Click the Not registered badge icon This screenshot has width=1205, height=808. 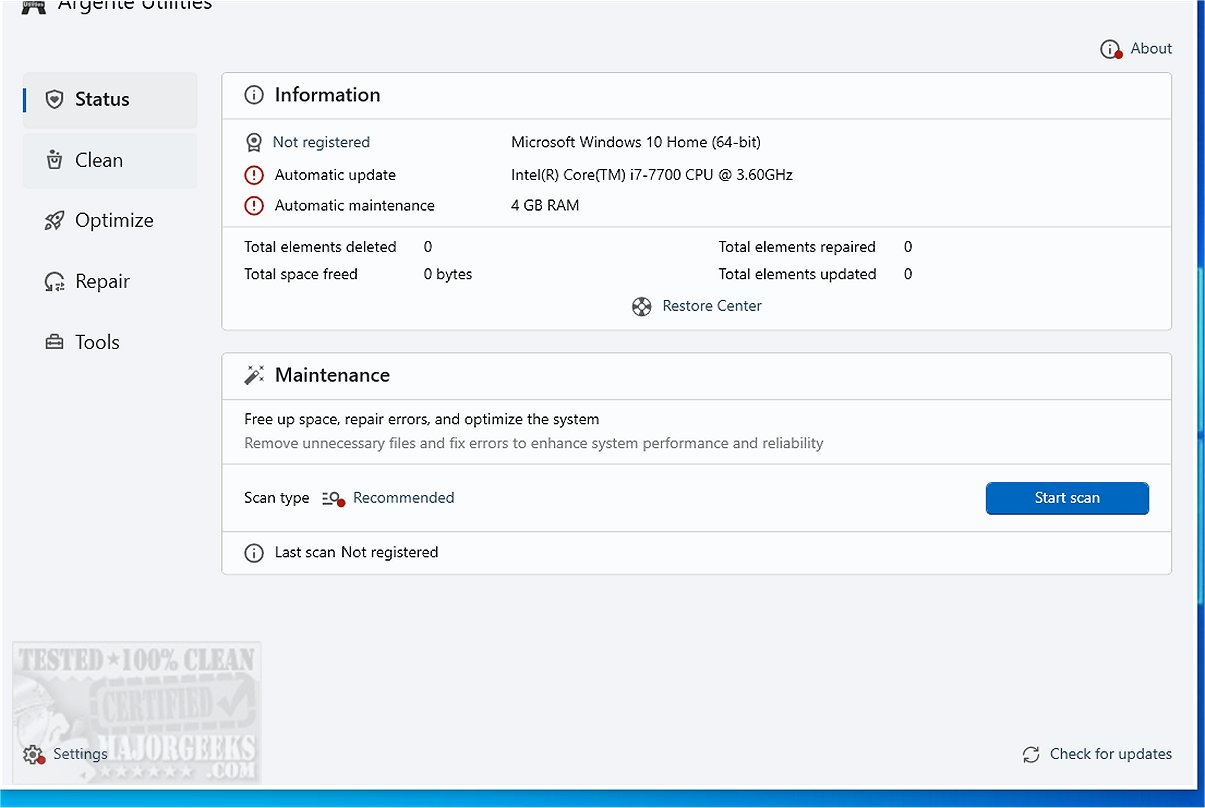point(254,143)
